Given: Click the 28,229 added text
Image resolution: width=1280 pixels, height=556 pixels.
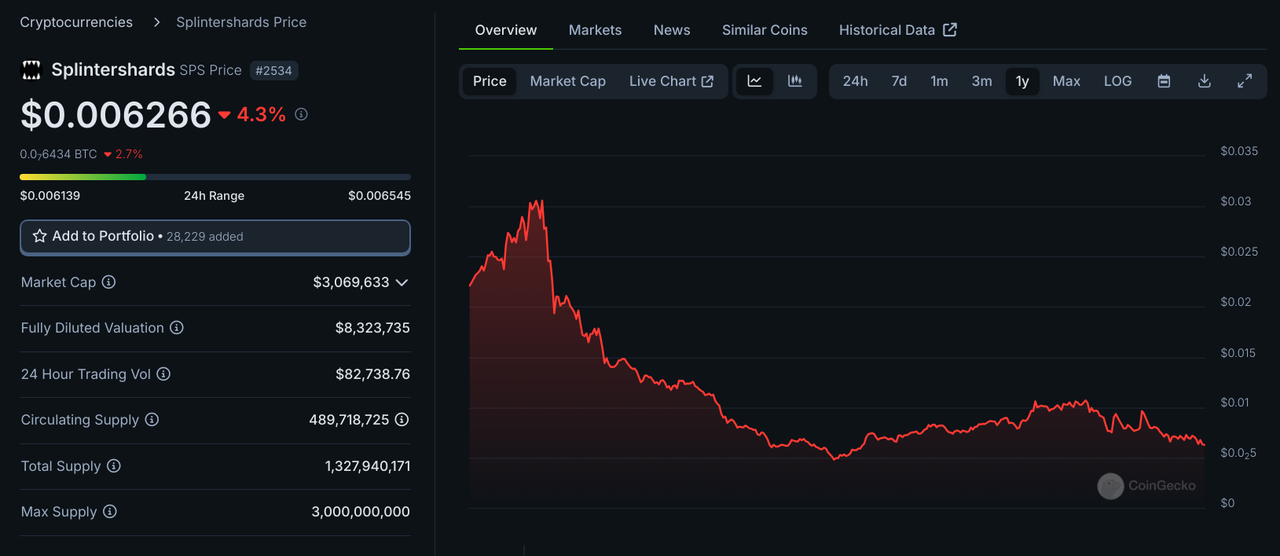Looking at the screenshot, I should click(x=205, y=237).
